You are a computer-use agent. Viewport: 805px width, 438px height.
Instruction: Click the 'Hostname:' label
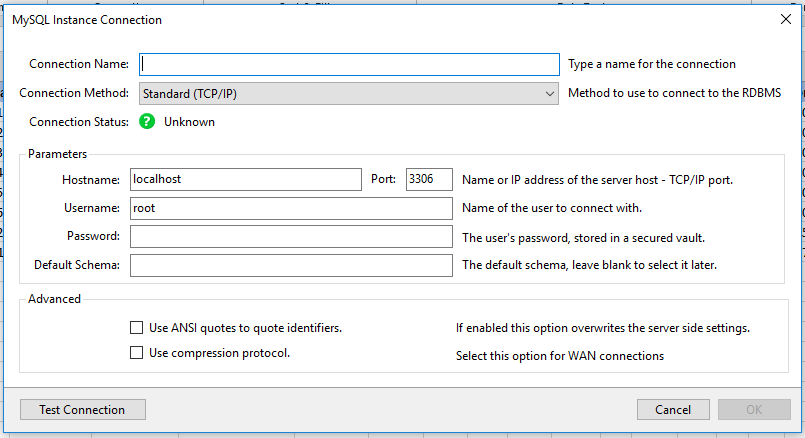tap(91, 180)
